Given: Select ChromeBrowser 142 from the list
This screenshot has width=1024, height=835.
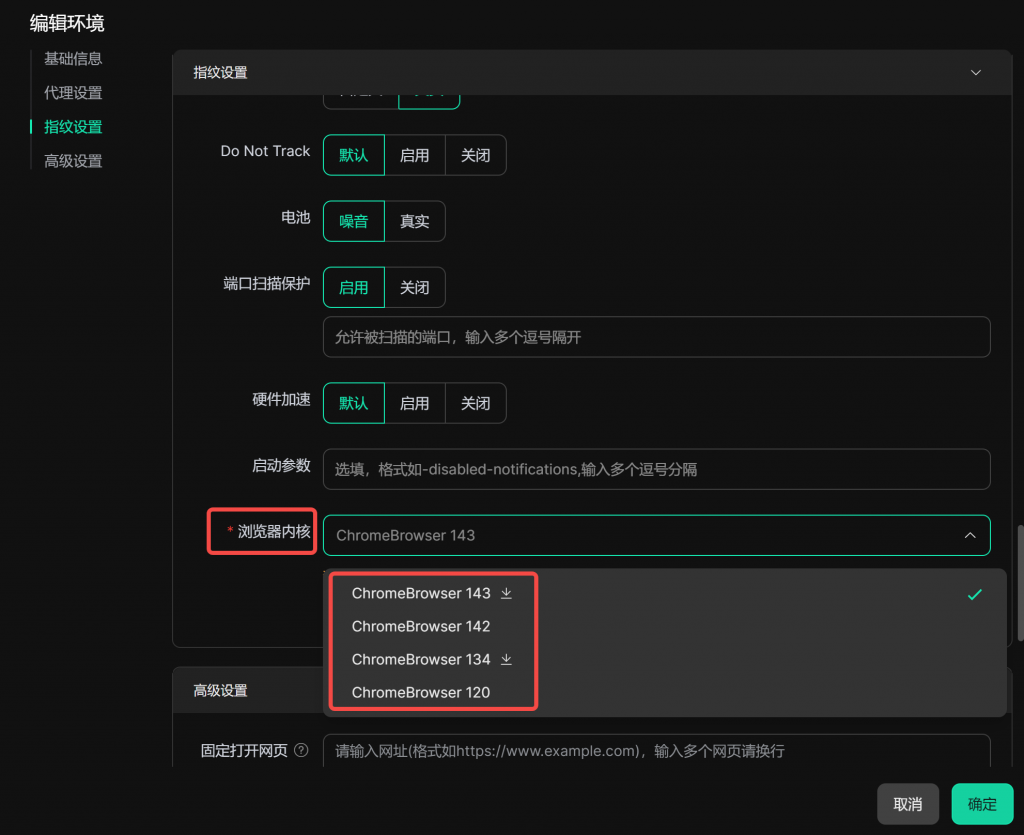Looking at the screenshot, I should pyautogui.click(x=421, y=626).
